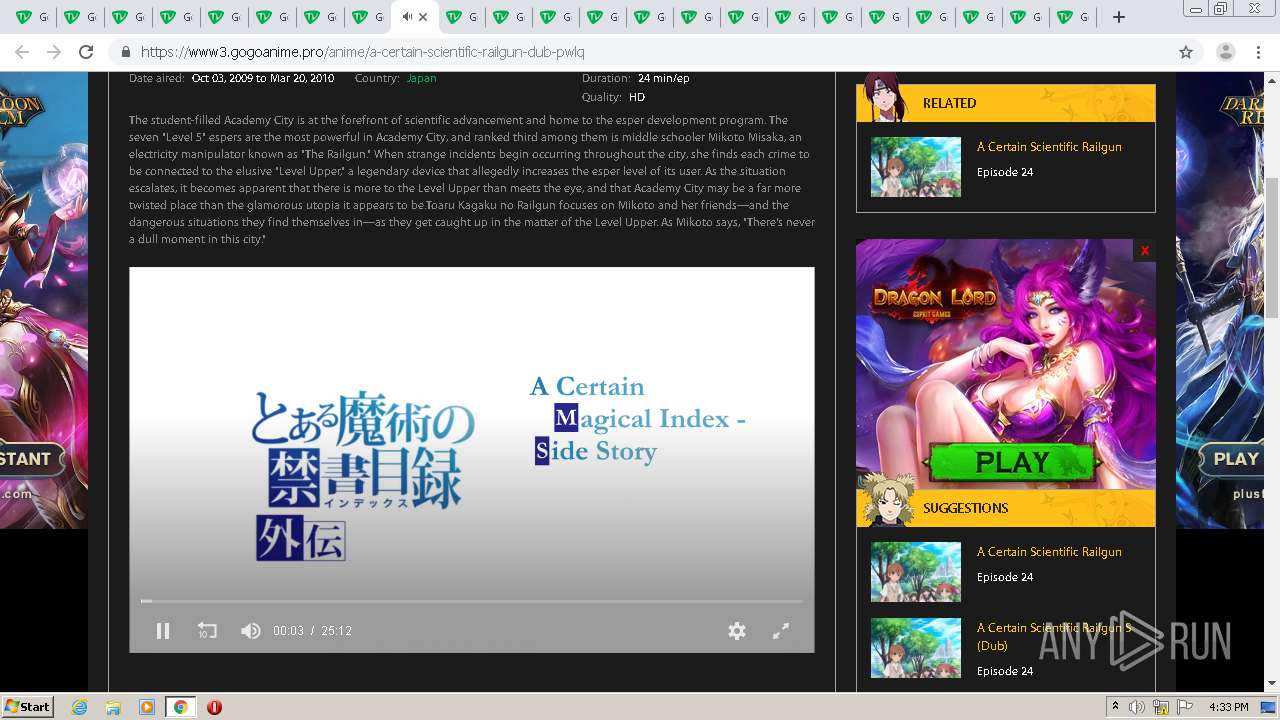Image resolution: width=1280 pixels, height=720 pixels.
Task: Click Railgun S (Dub) thumbnail
Action: tap(916, 648)
